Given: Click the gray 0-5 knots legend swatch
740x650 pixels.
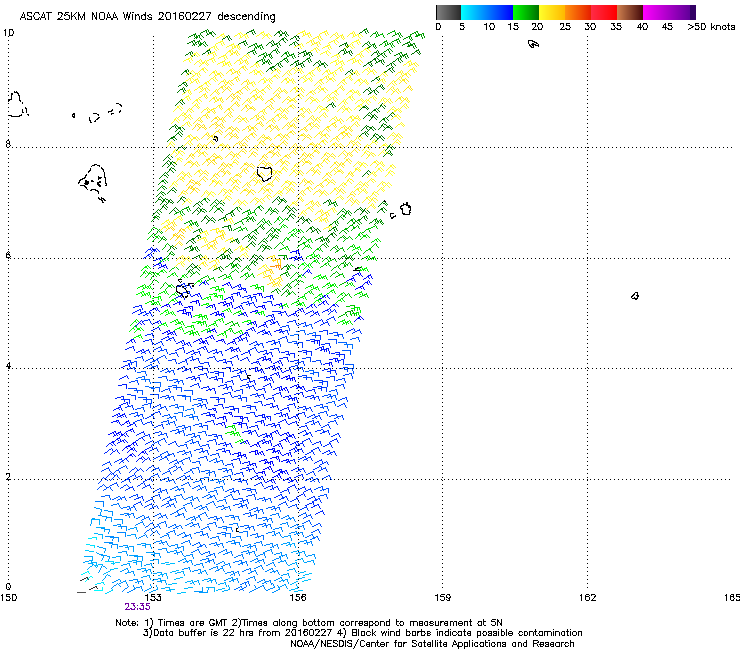Looking at the screenshot, I should point(448,12).
